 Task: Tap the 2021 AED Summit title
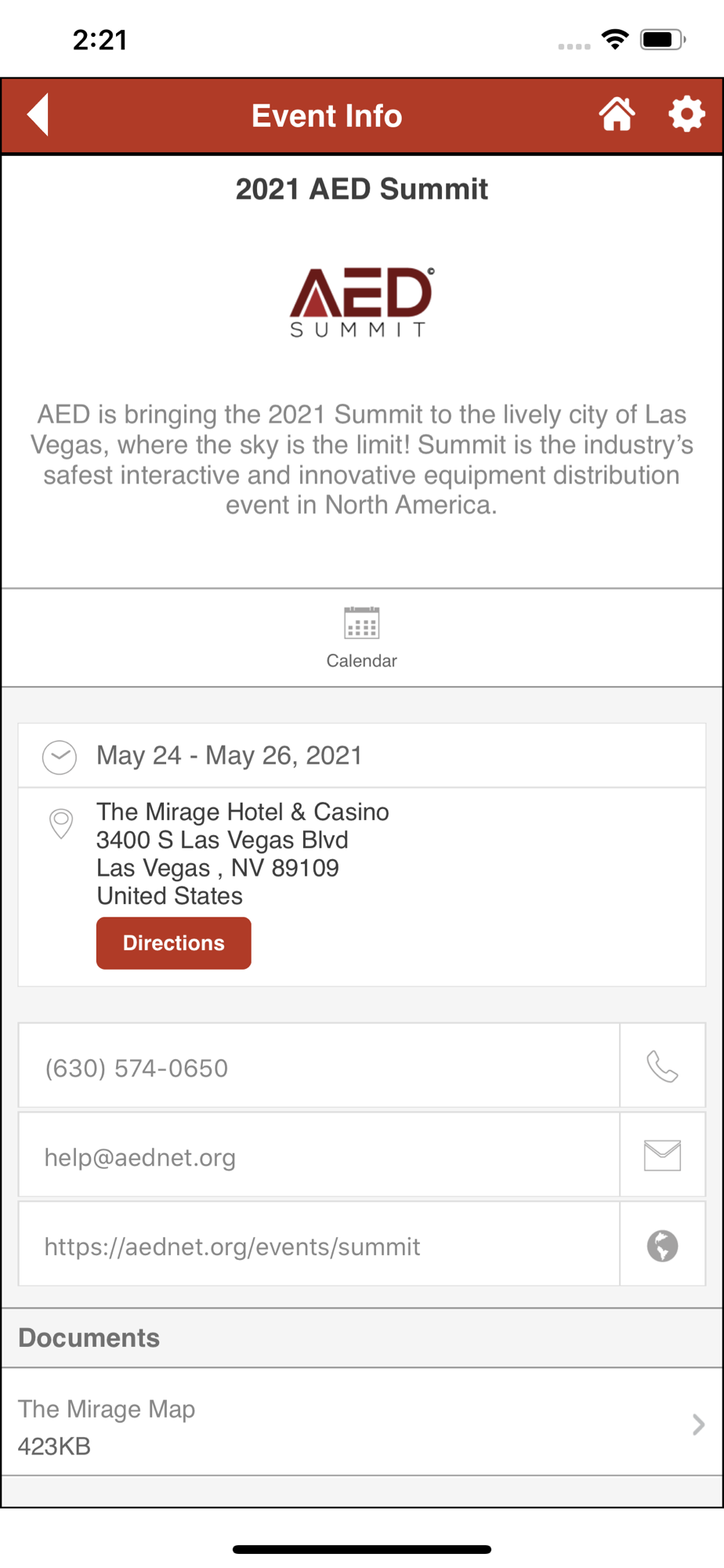(x=362, y=189)
